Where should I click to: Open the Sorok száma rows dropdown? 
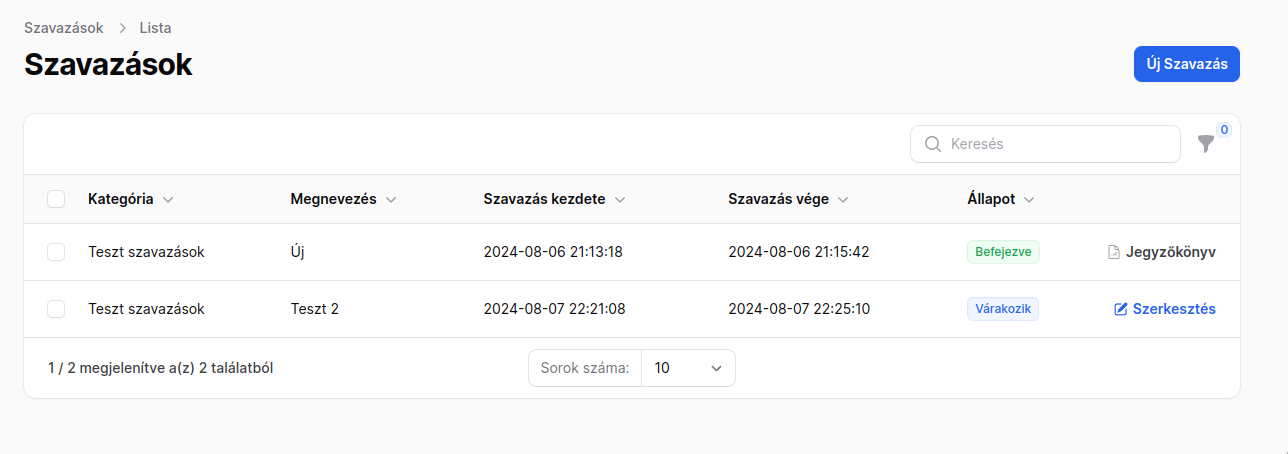point(688,368)
